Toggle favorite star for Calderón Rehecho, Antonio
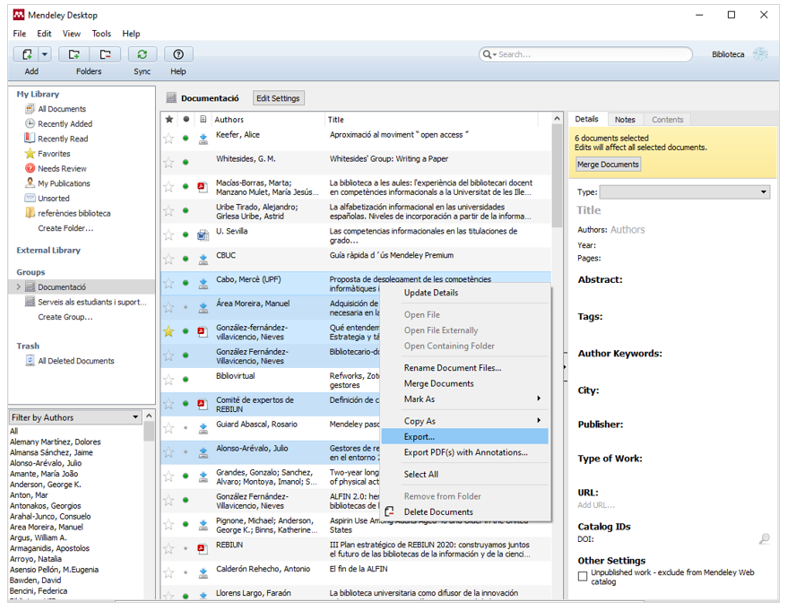This screenshot has width=787, height=608. 169,572
